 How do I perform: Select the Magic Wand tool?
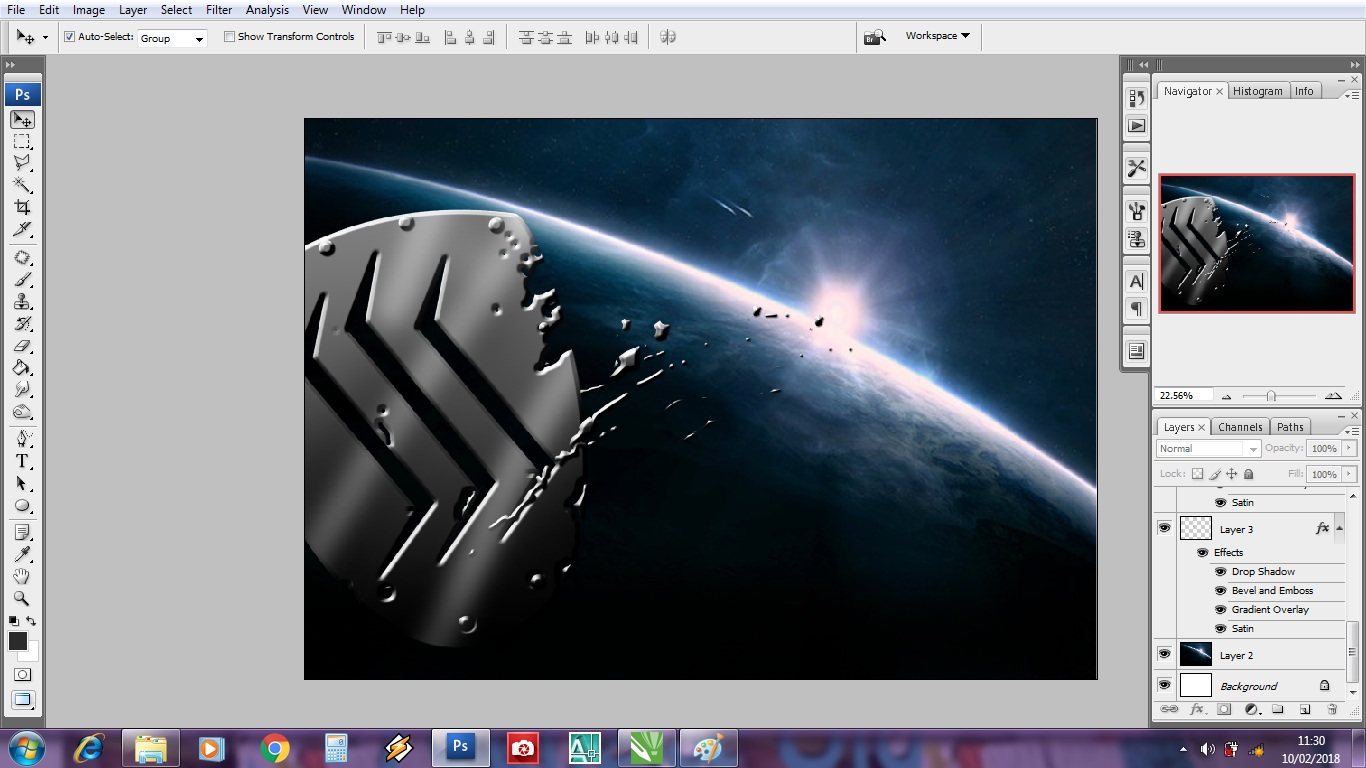click(22, 185)
